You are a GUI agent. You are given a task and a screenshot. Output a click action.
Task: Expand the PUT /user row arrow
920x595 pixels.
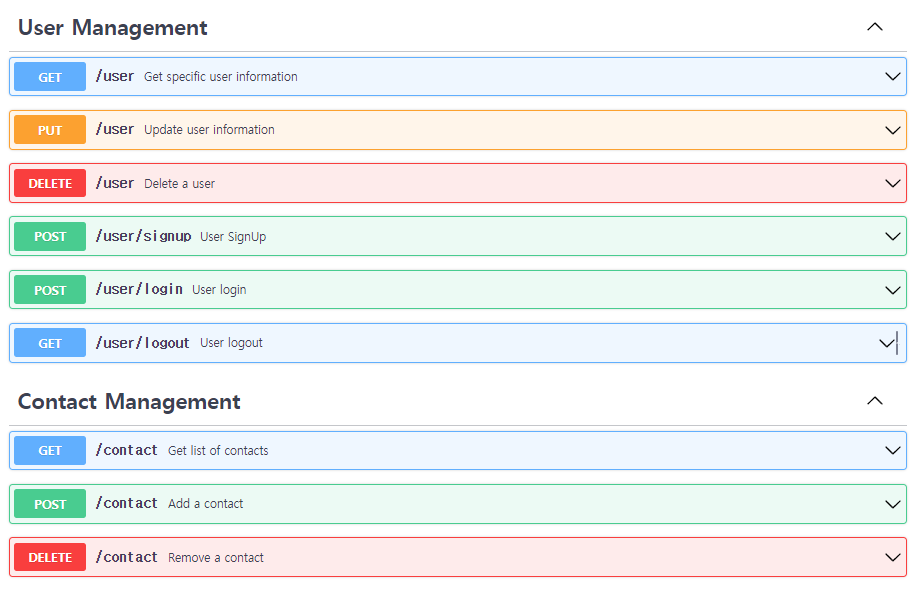[x=892, y=130]
